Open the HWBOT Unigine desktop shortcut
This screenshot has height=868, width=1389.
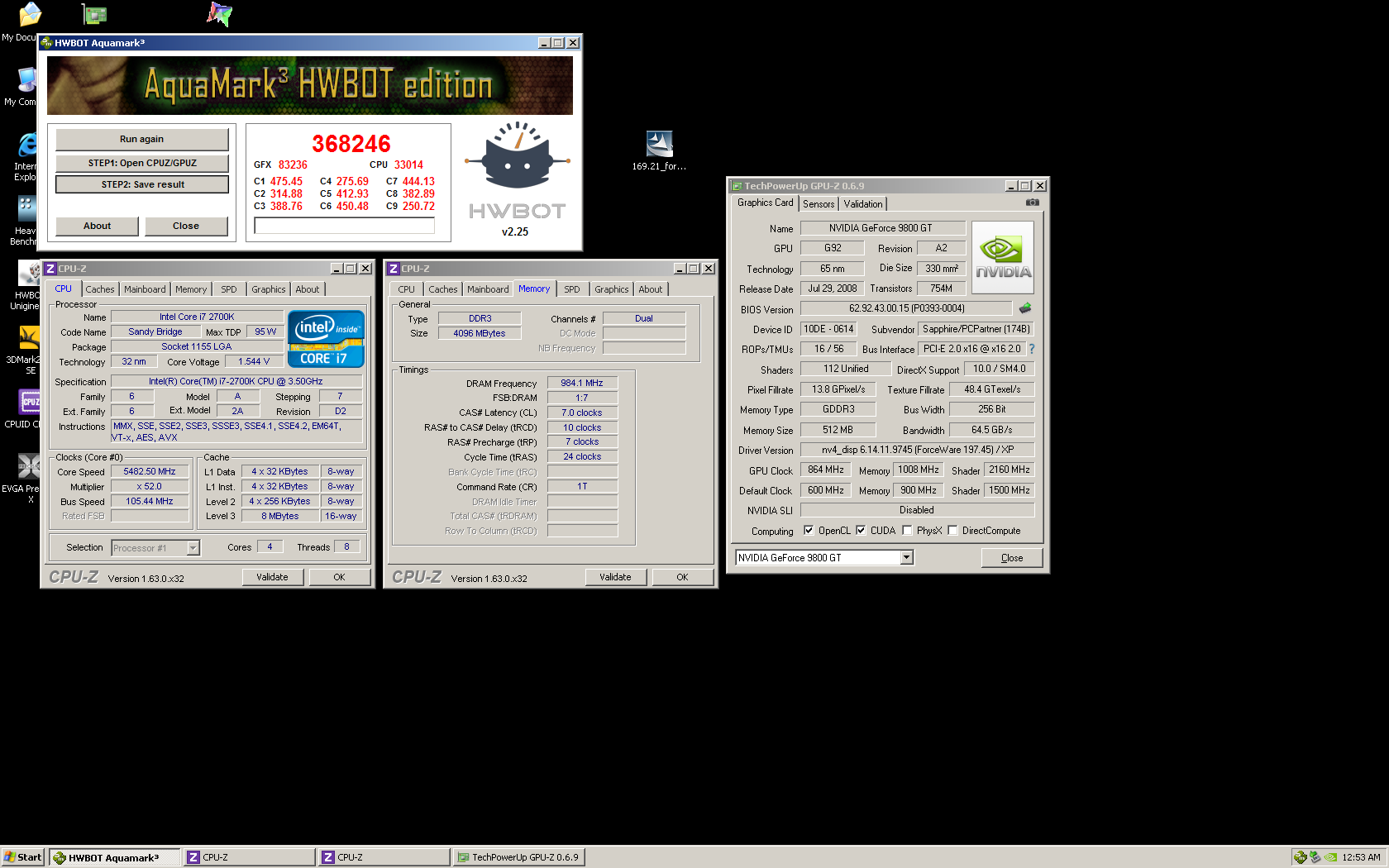(x=29, y=272)
